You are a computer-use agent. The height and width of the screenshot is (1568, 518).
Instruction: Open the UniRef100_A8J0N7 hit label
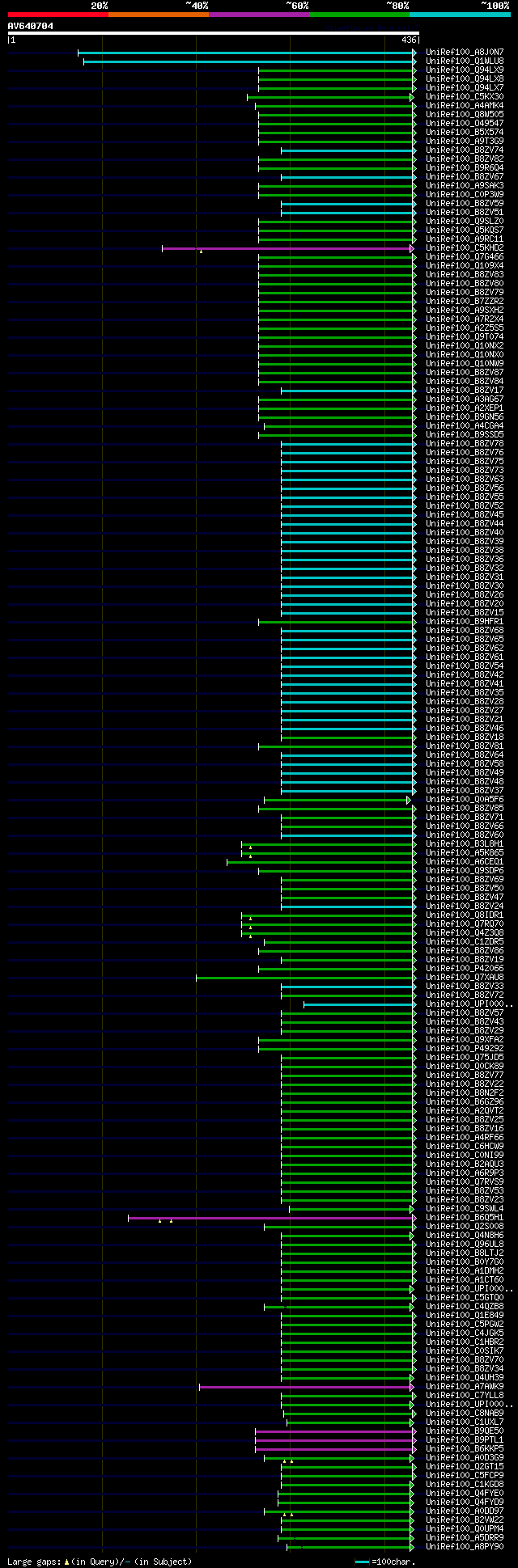coord(465,53)
